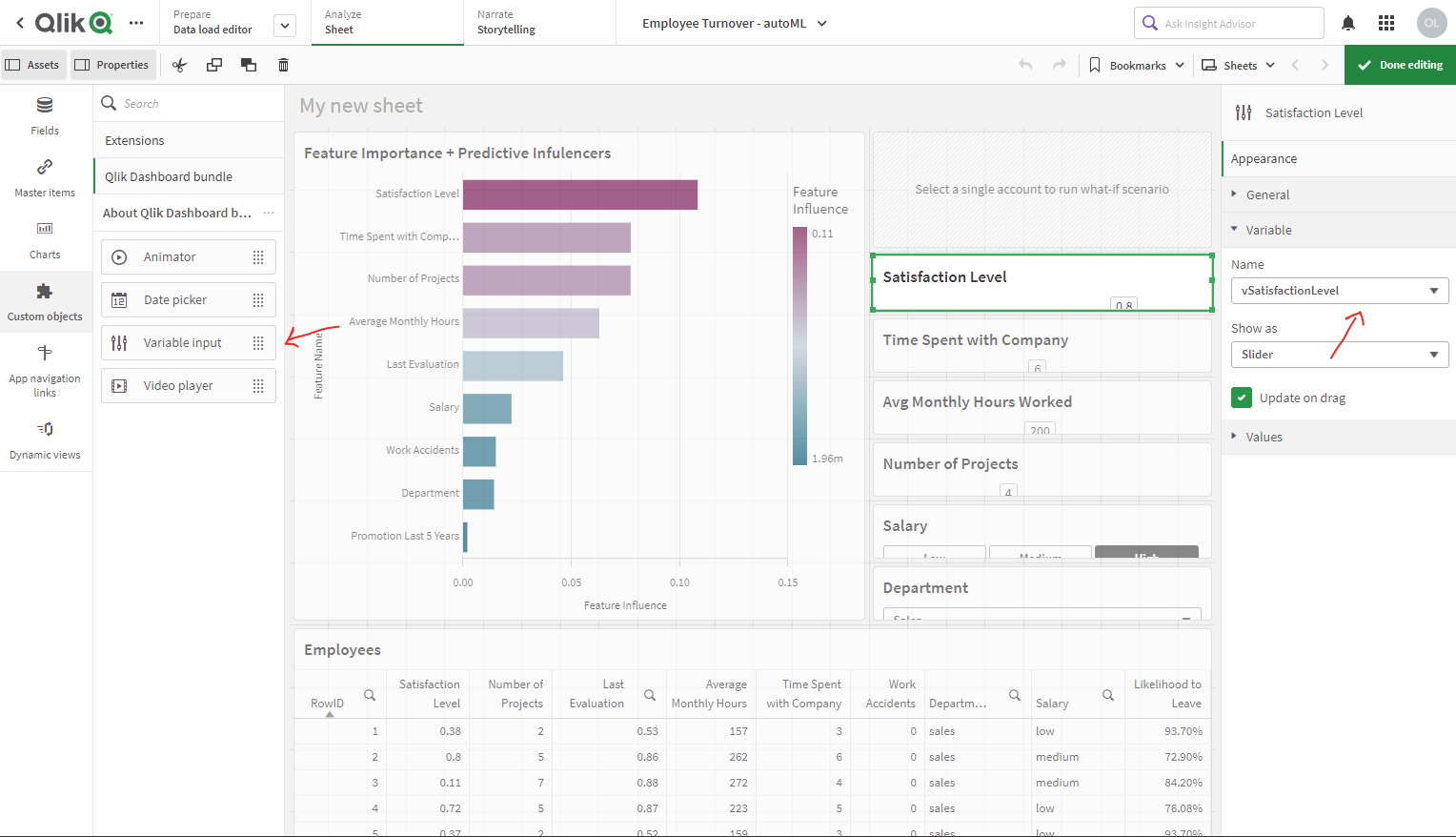The image size is (1456, 837).
Task: Toggle the Assets panel button
Action: pos(33,65)
